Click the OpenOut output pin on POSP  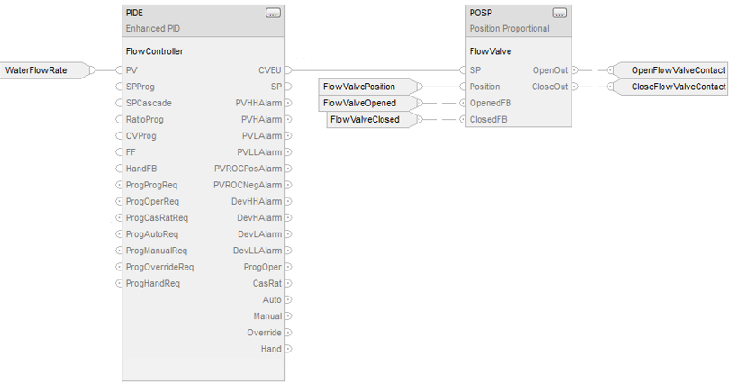pos(575,70)
